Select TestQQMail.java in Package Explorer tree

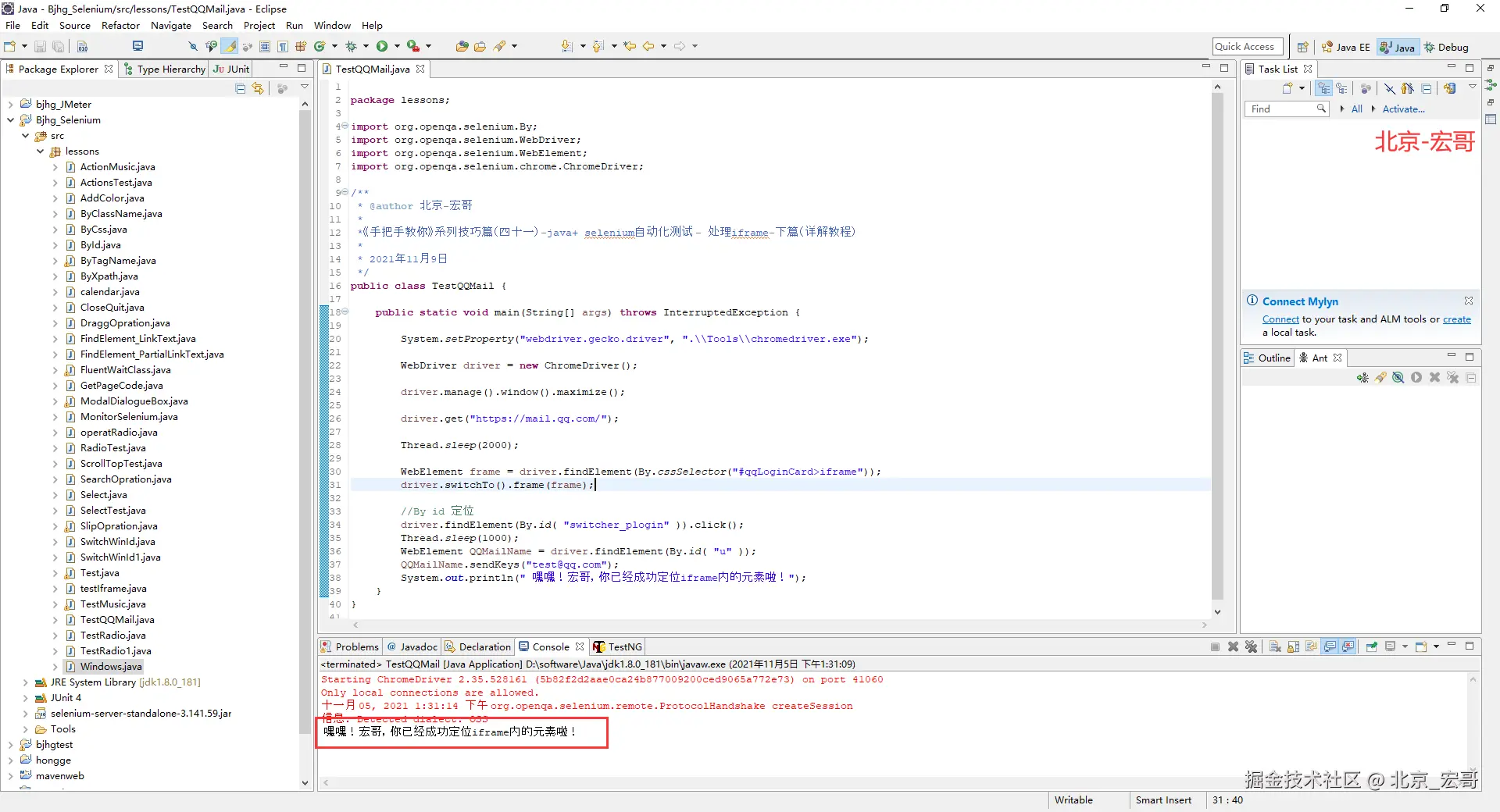click(117, 620)
